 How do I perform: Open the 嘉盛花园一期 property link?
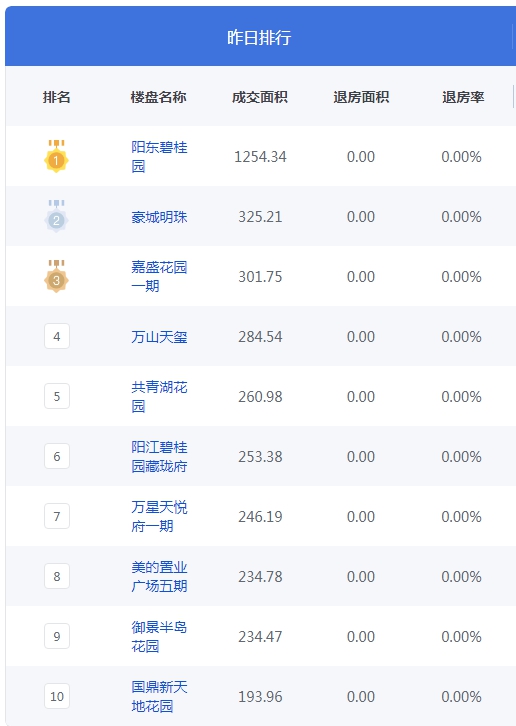[159, 276]
